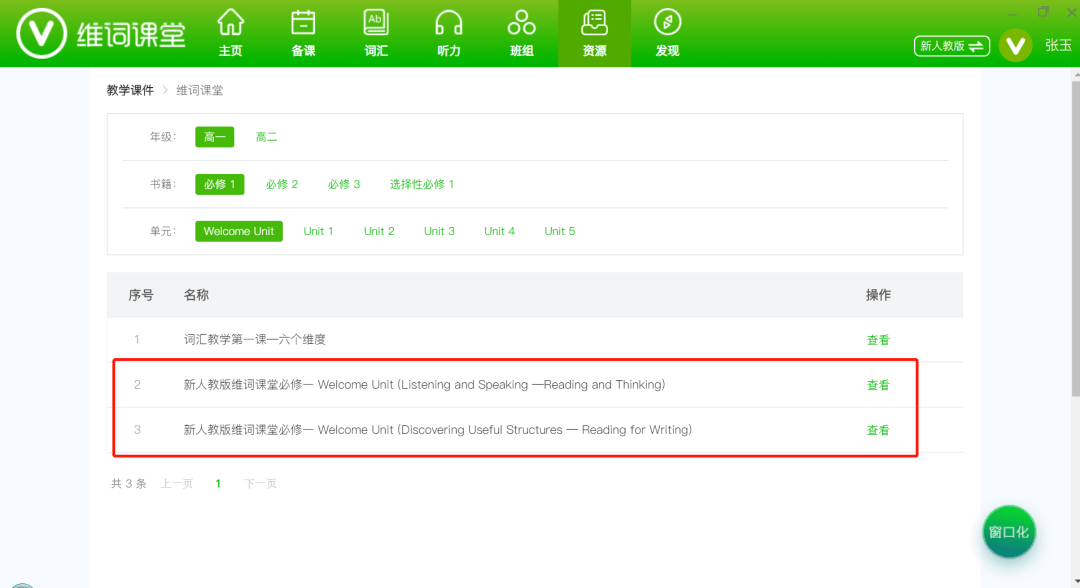Click the 窗口化 floating button
The width and height of the screenshot is (1080, 588).
[x=1008, y=531]
